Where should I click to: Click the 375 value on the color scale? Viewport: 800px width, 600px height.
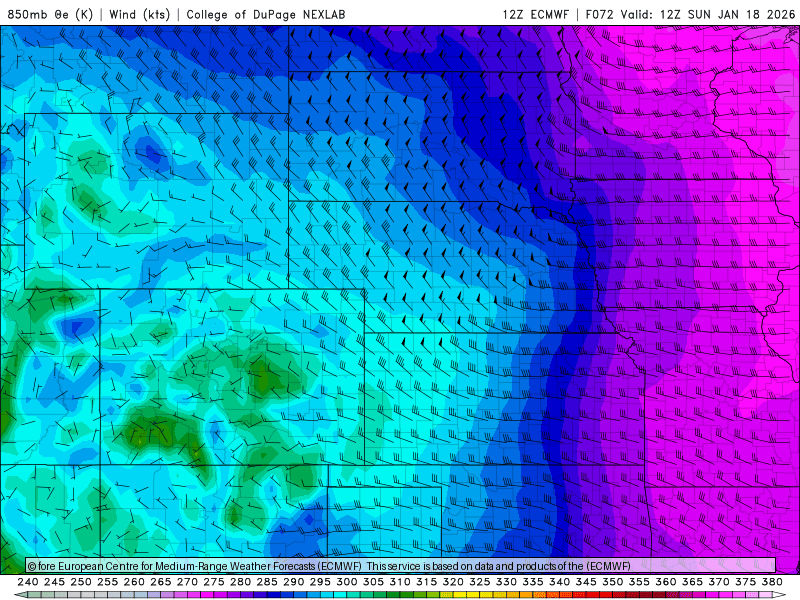[745, 582]
